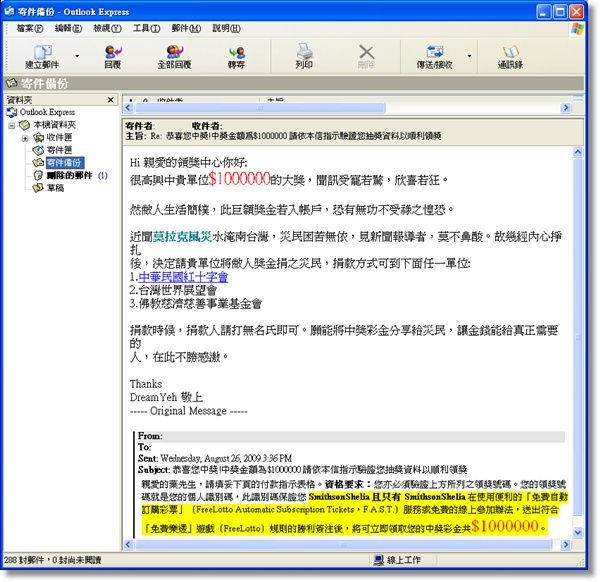Open the 工具(T) Tools menu

coord(146,28)
